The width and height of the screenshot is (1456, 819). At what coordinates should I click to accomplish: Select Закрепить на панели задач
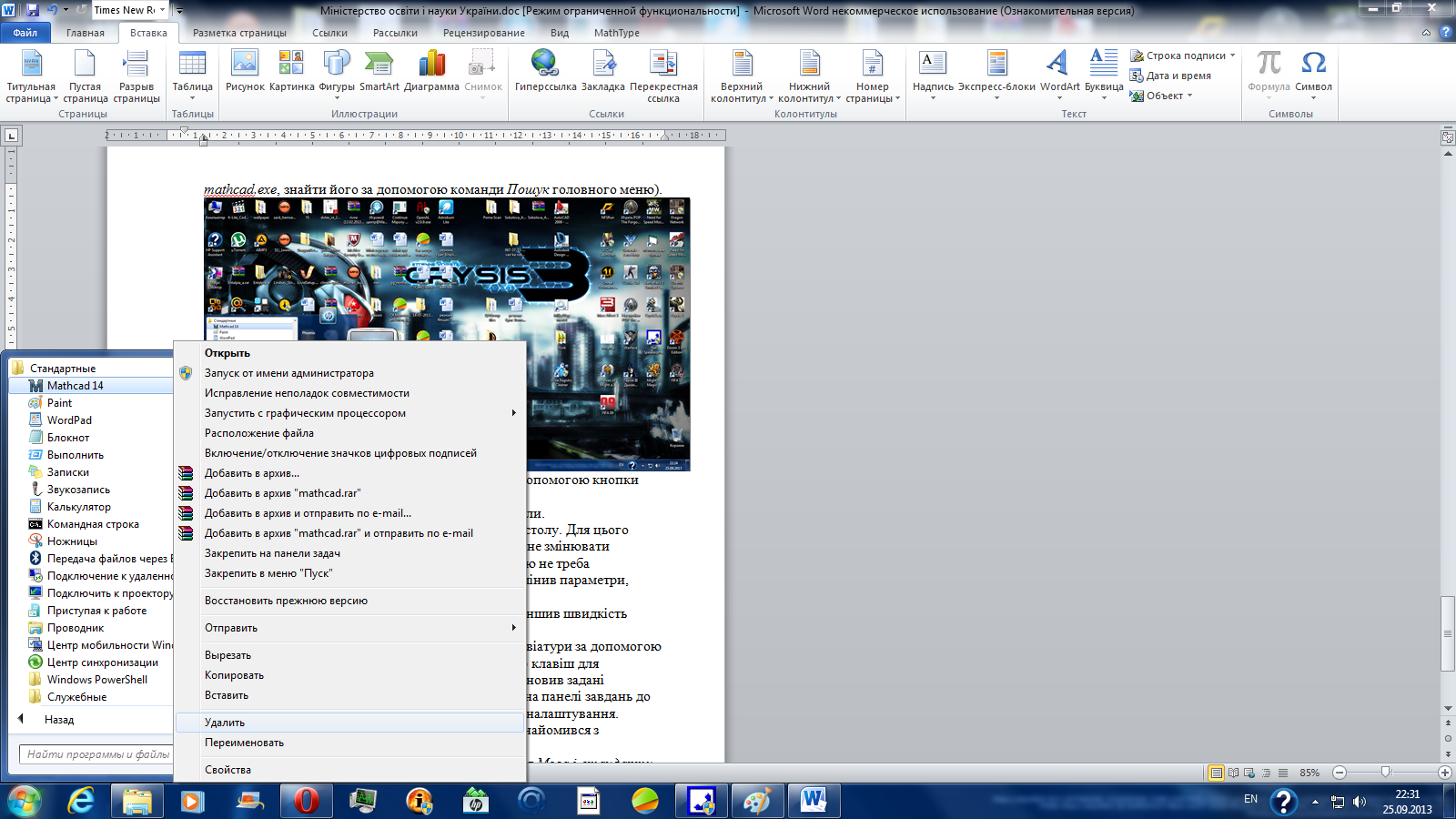point(350,553)
